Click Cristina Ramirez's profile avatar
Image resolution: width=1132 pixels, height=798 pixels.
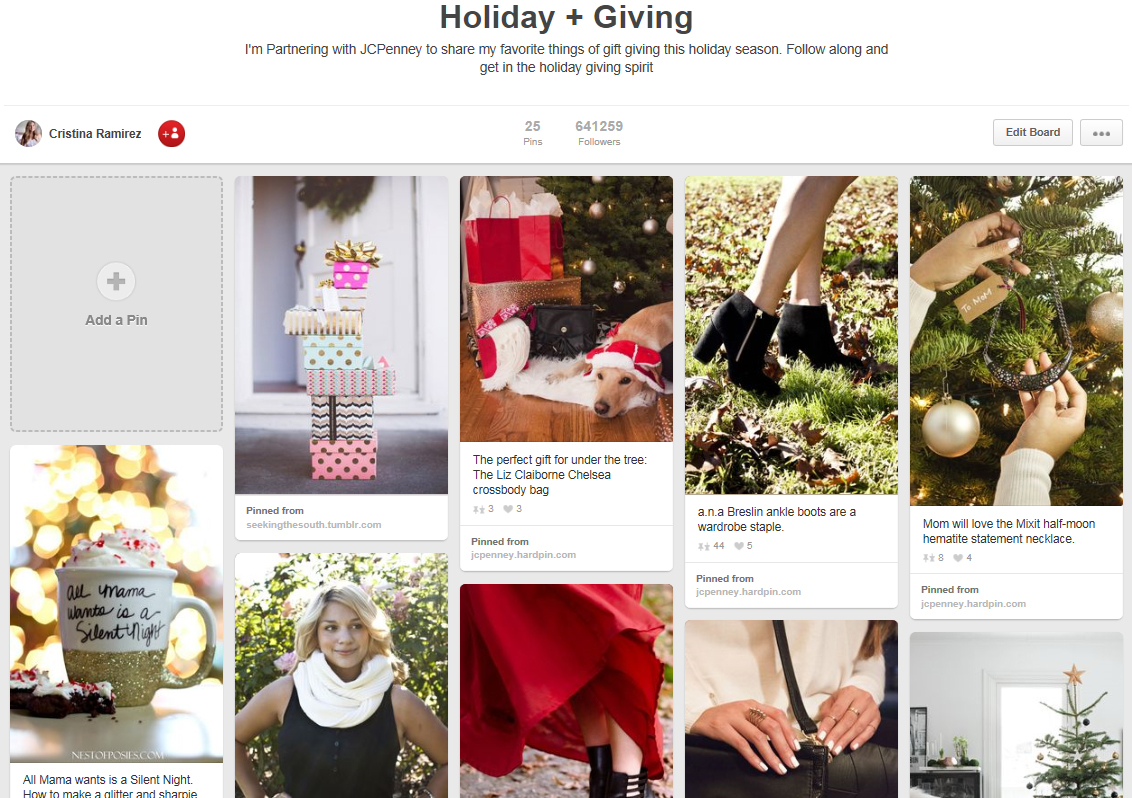click(x=28, y=134)
